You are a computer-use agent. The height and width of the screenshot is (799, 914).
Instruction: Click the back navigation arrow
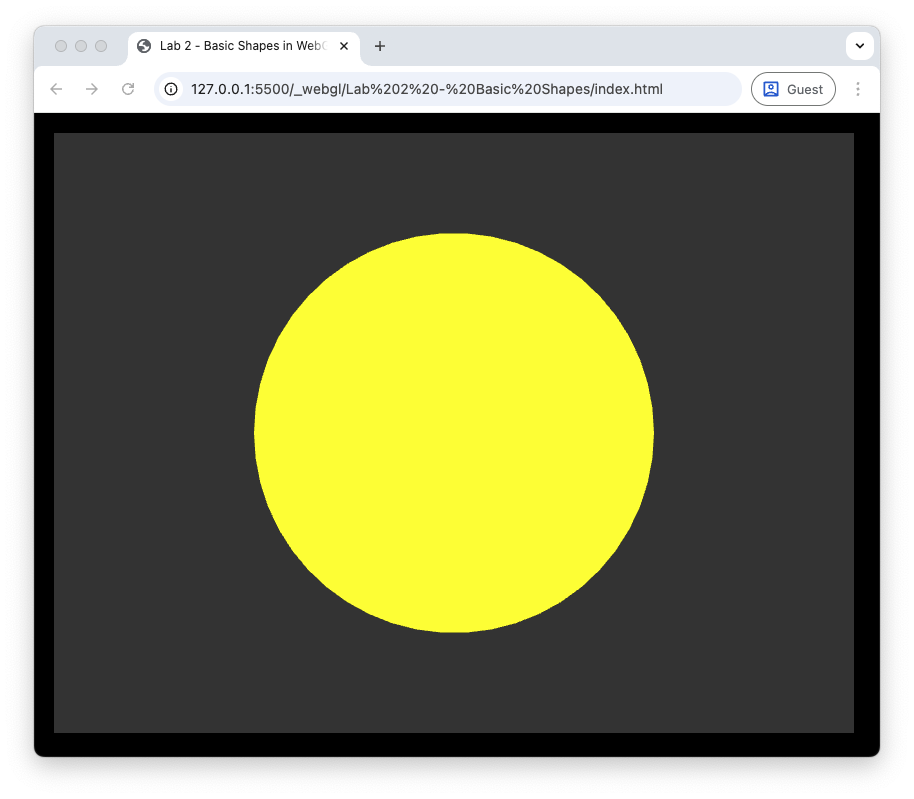tap(56, 89)
